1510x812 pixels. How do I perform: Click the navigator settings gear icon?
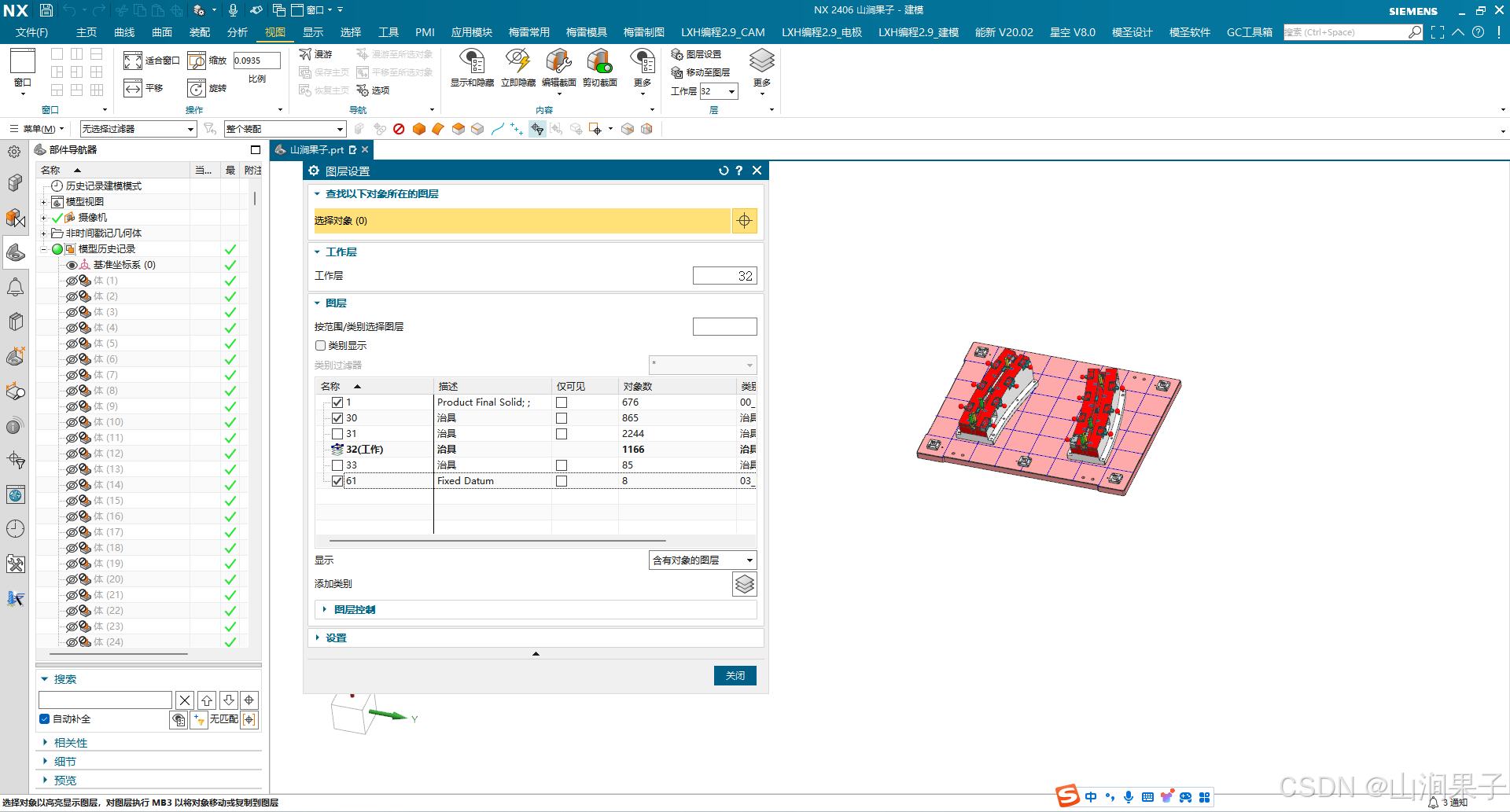pyautogui.click(x=14, y=152)
